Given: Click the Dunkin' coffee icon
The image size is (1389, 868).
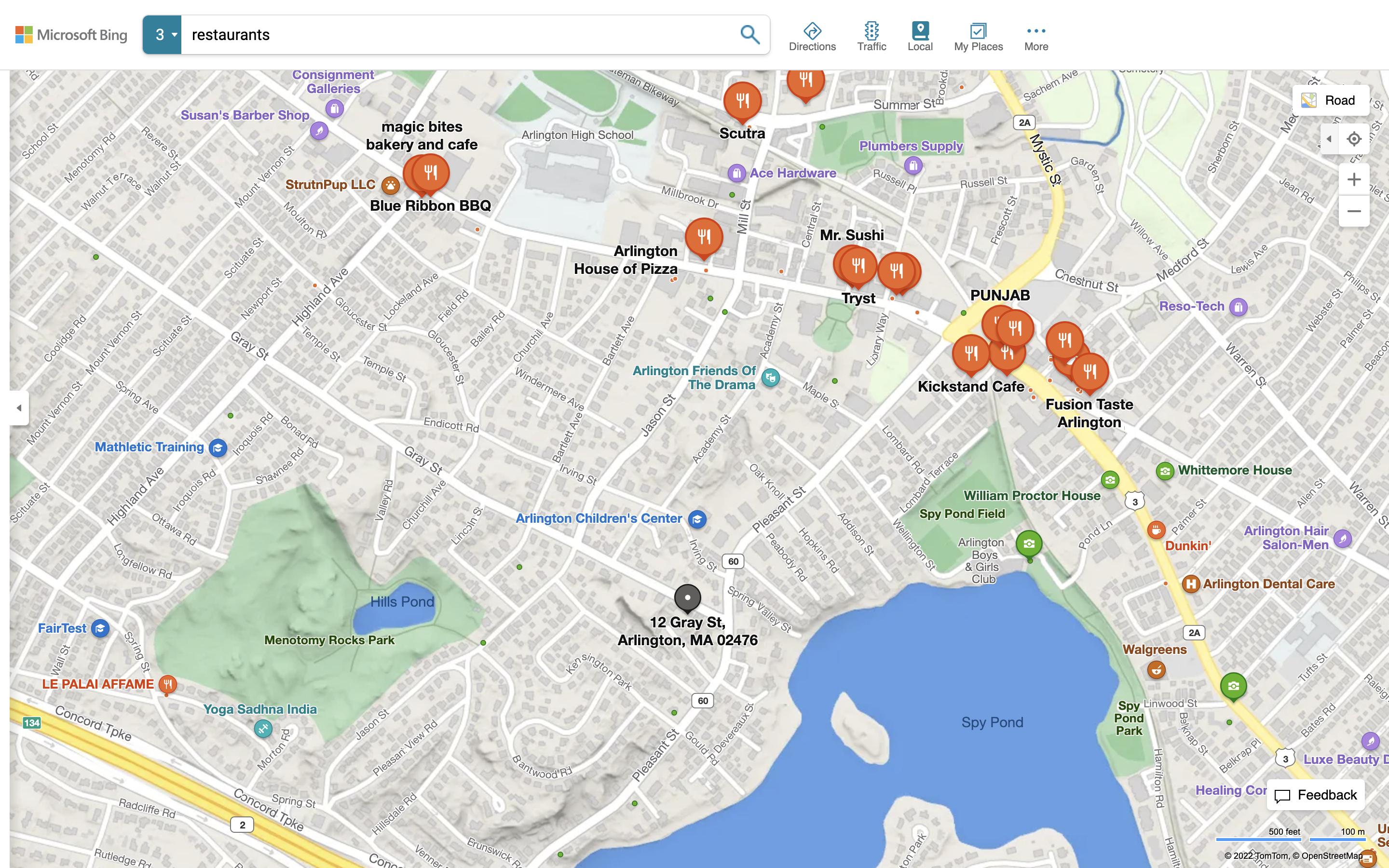Looking at the screenshot, I should [x=1156, y=529].
